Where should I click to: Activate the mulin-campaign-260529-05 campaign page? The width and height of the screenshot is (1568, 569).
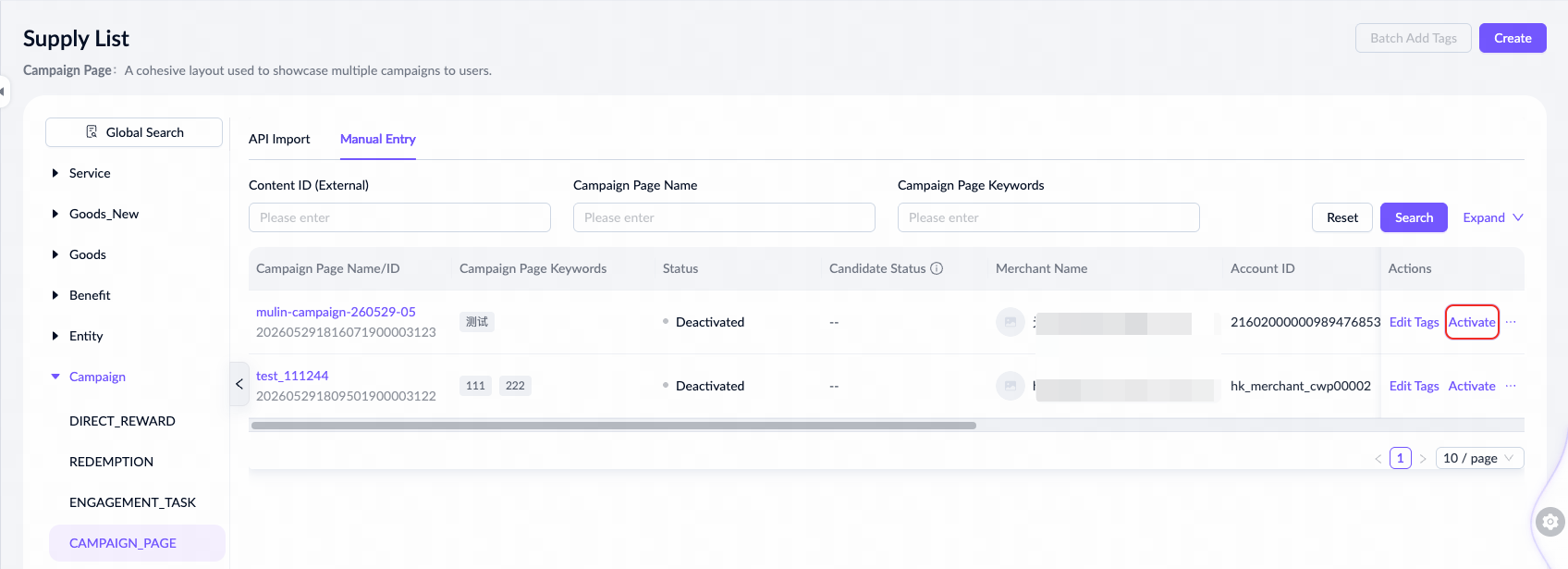(1472, 322)
